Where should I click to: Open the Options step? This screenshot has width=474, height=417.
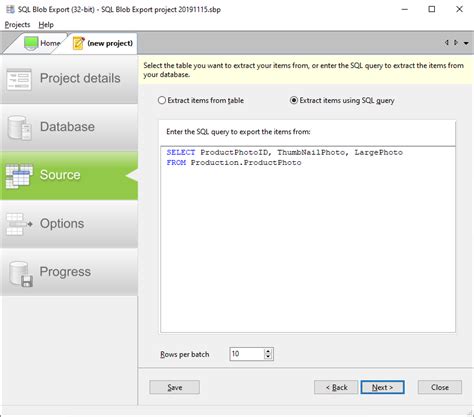[x=69, y=224]
